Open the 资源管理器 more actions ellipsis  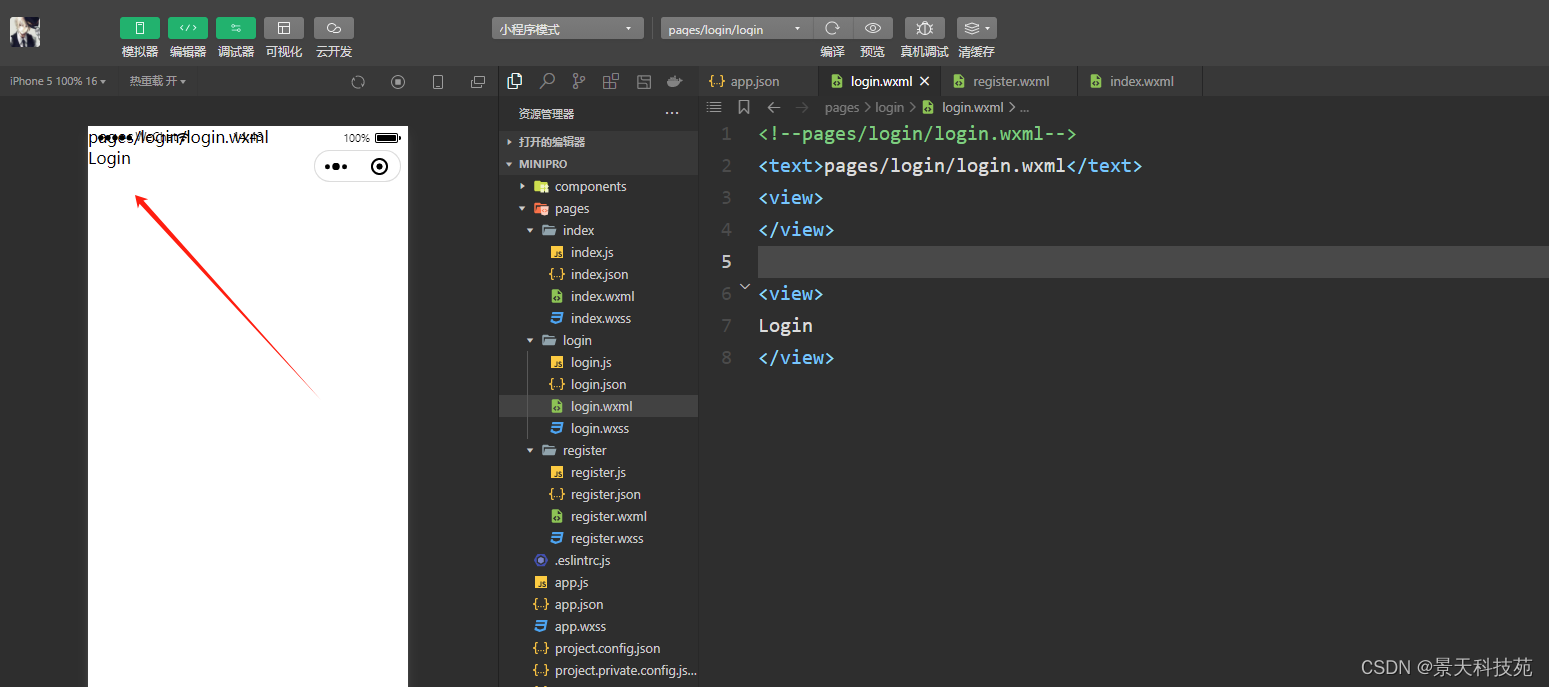[672, 114]
